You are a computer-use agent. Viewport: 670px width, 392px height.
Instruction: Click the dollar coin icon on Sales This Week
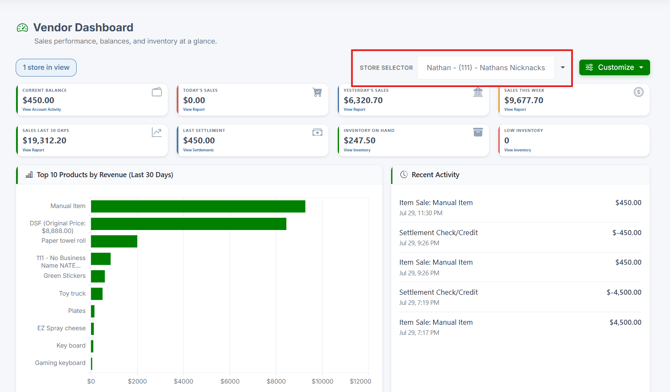[638, 92]
